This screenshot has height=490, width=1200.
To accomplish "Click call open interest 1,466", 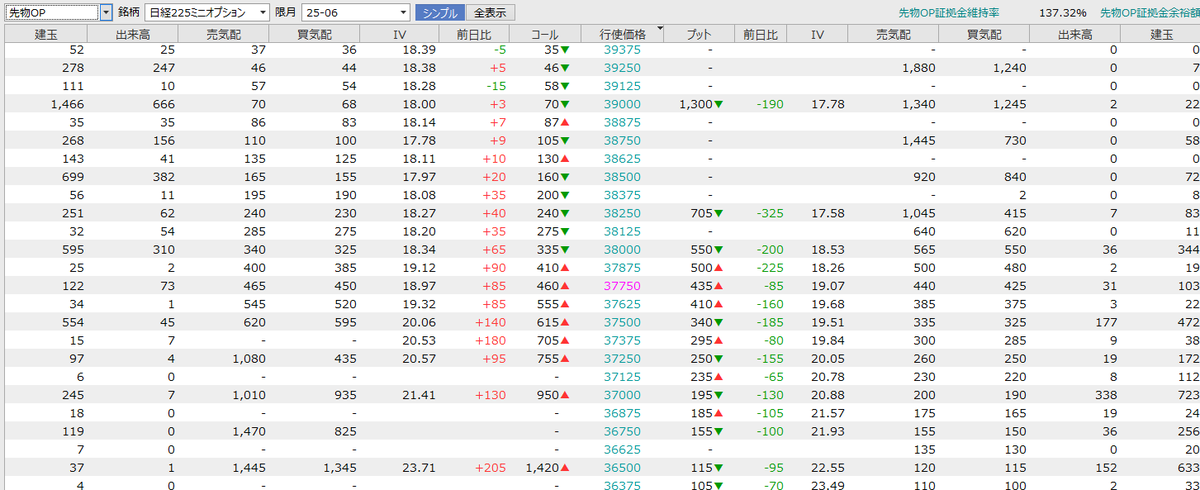I will pos(66,103).
